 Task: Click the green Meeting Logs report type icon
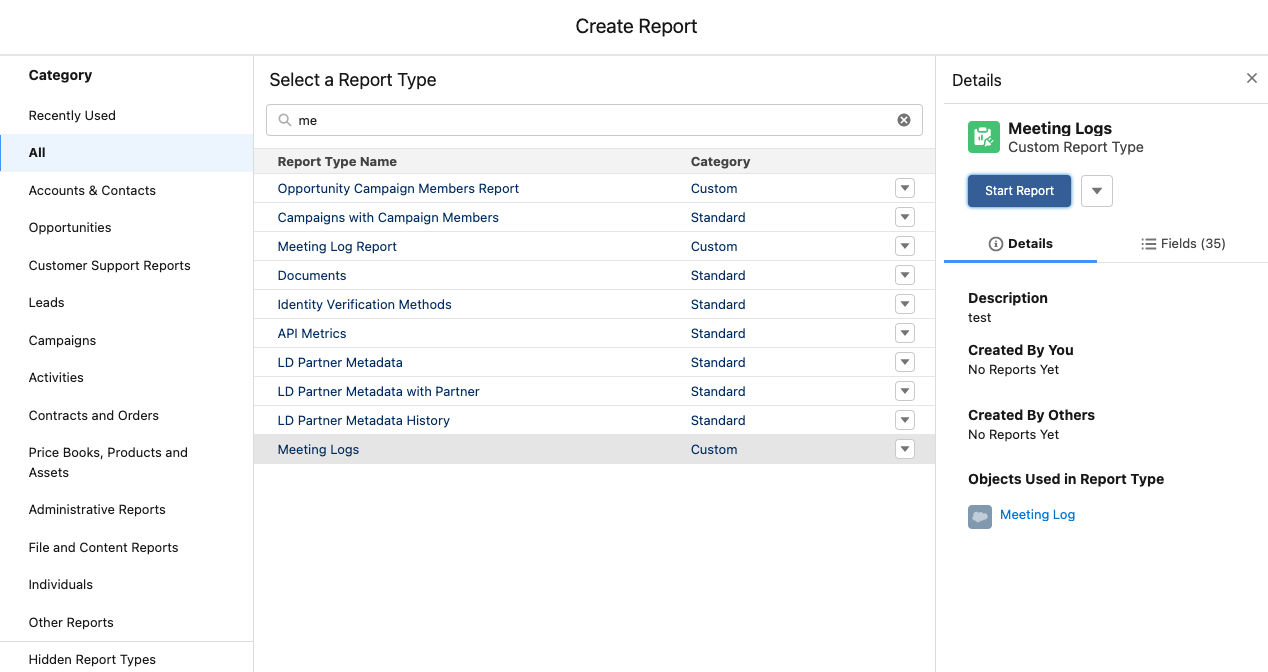983,137
